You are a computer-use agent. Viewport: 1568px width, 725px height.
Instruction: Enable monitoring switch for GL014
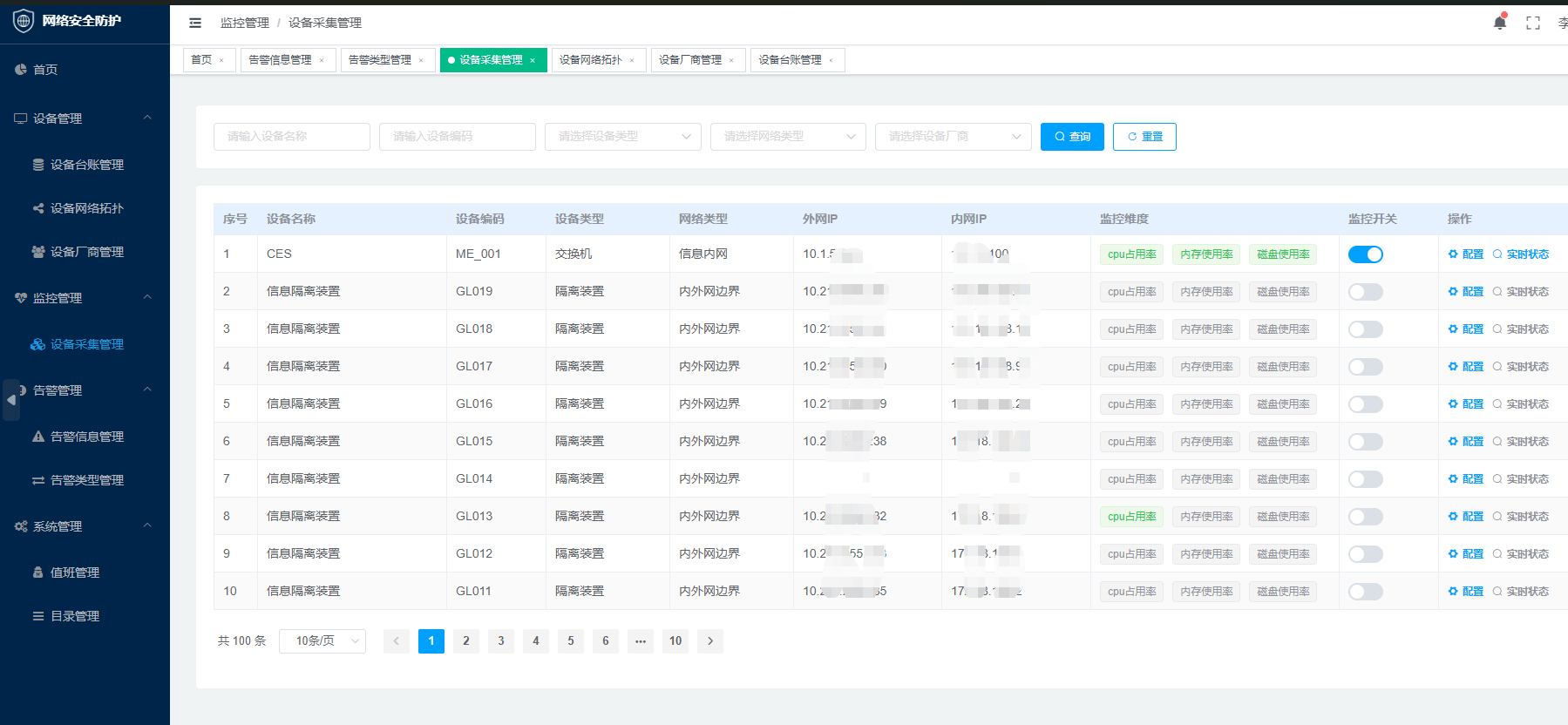(1366, 479)
